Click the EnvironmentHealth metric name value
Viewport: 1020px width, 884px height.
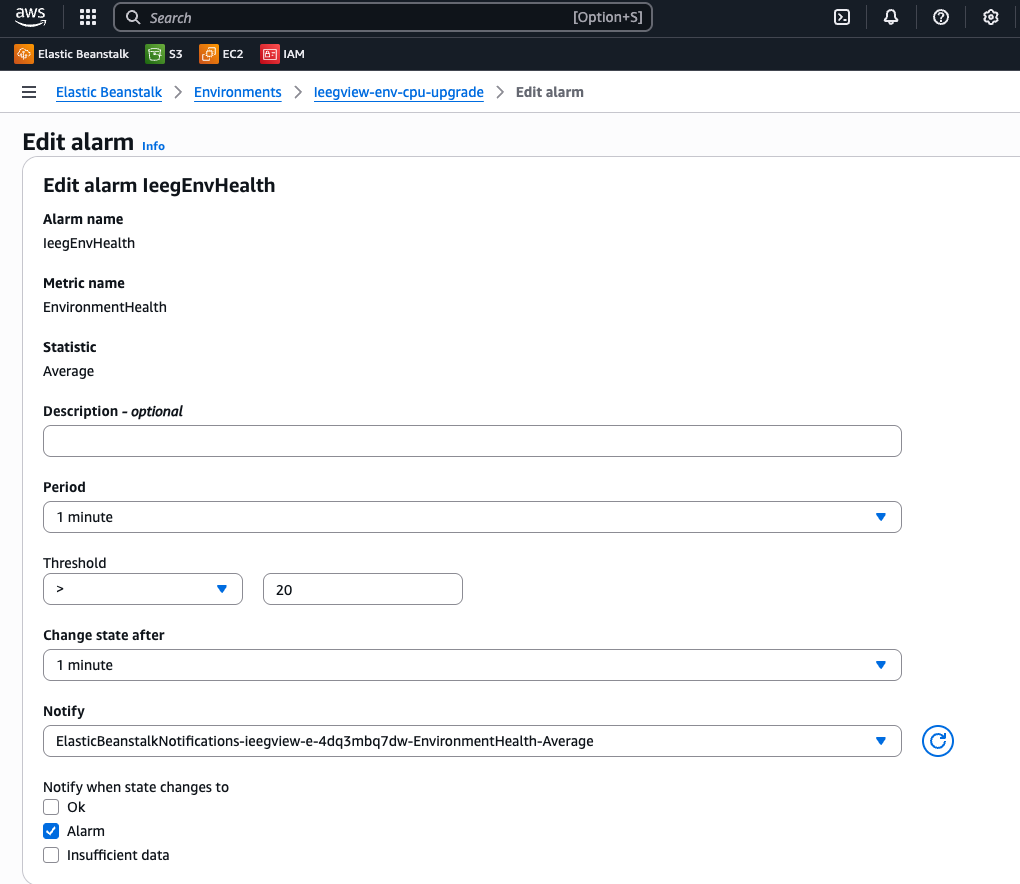click(105, 307)
